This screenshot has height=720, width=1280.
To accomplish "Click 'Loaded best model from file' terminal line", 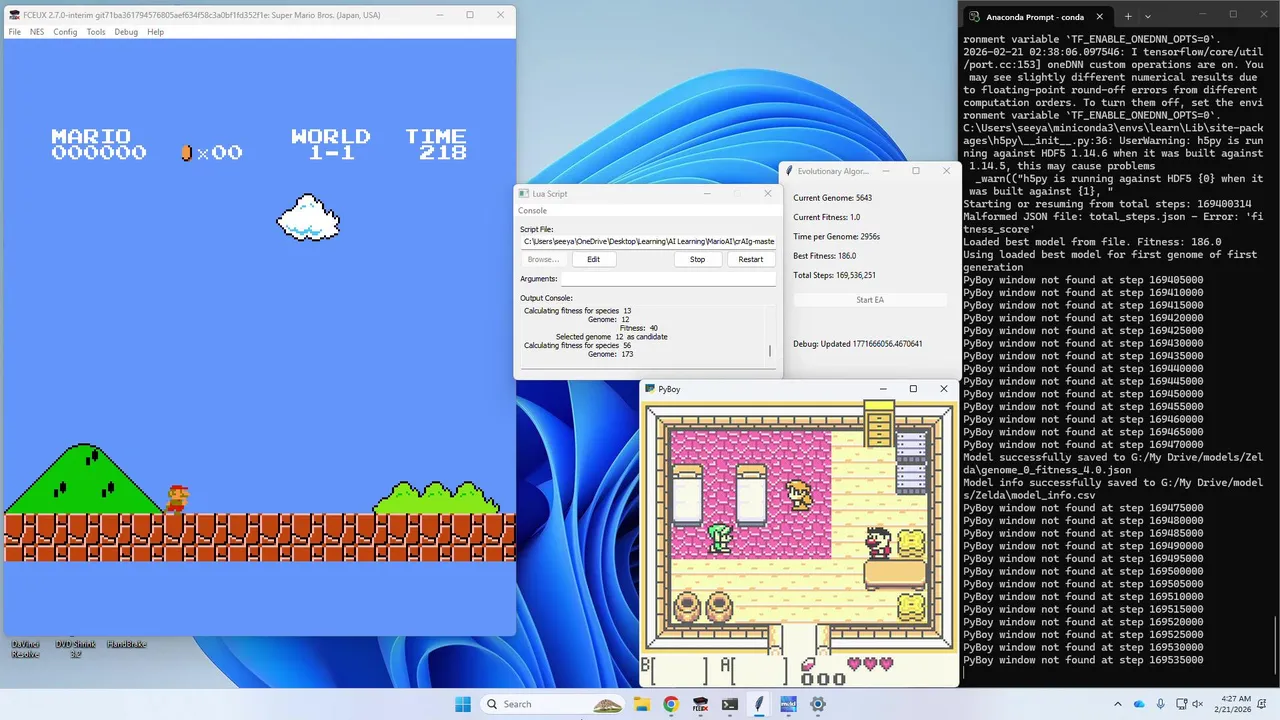I will tap(1092, 242).
